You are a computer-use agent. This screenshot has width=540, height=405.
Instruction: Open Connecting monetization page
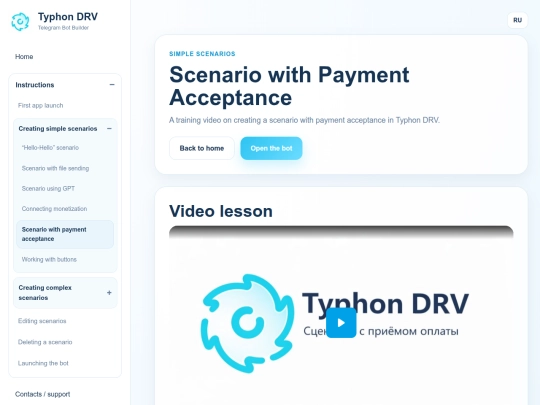click(54, 209)
